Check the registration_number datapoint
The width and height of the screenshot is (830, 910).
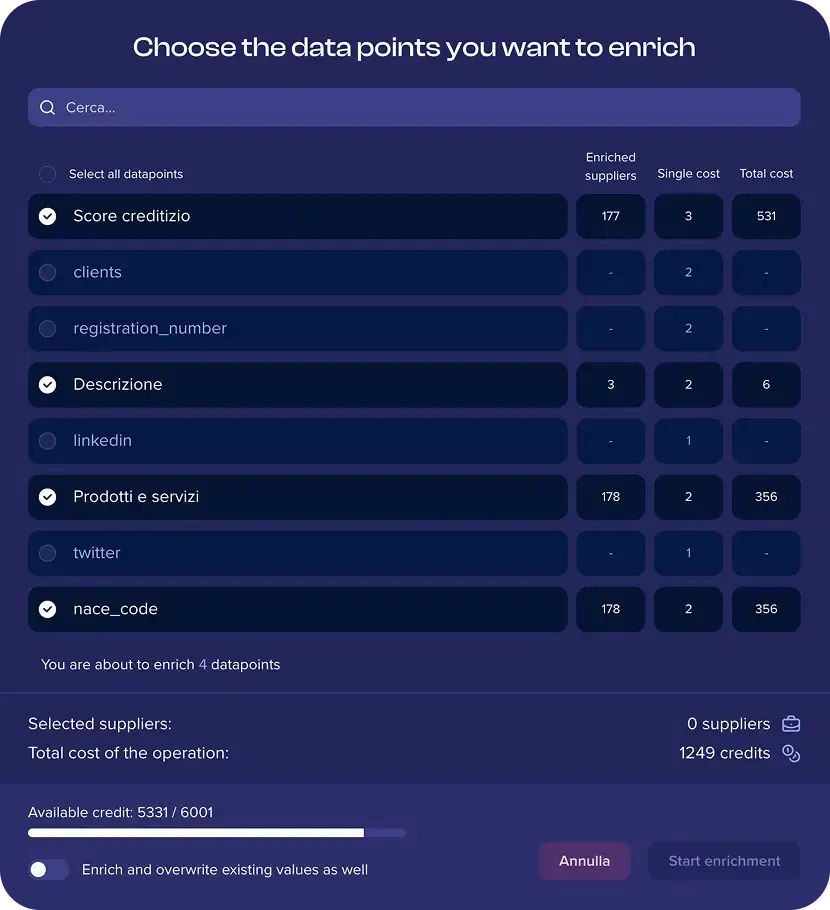point(47,328)
